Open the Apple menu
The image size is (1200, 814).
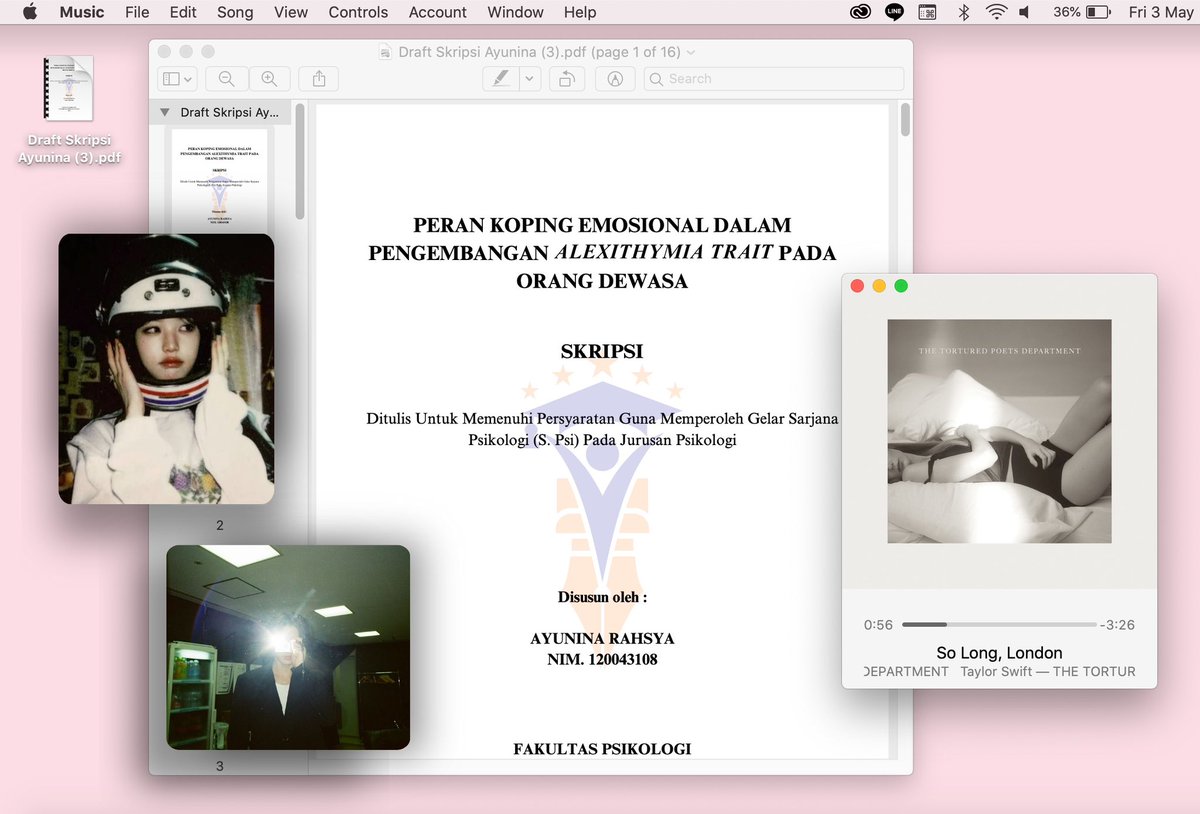[x=29, y=12]
